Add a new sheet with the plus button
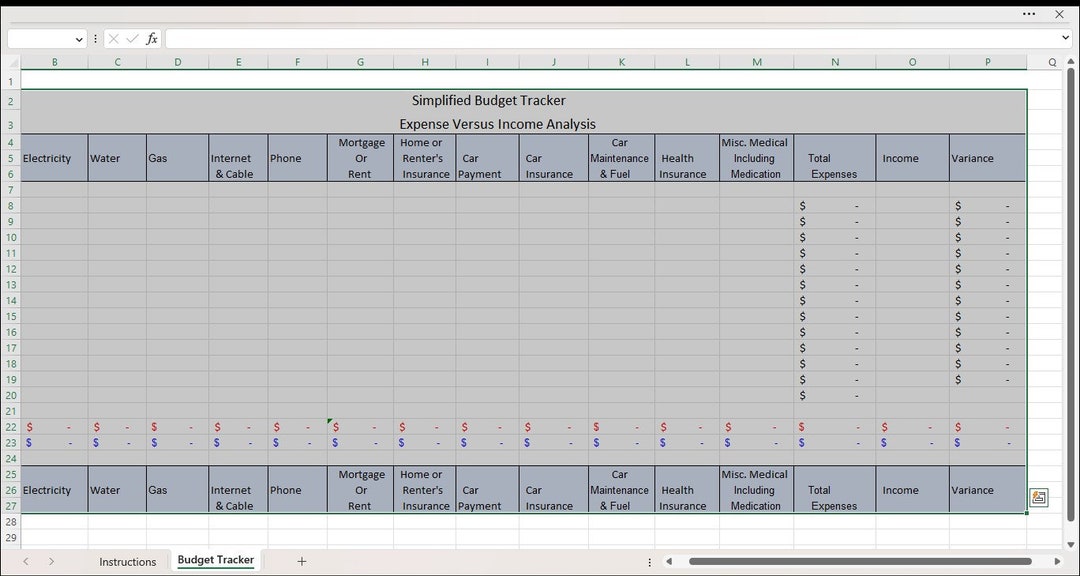The height and width of the screenshot is (576, 1080). coord(301,561)
